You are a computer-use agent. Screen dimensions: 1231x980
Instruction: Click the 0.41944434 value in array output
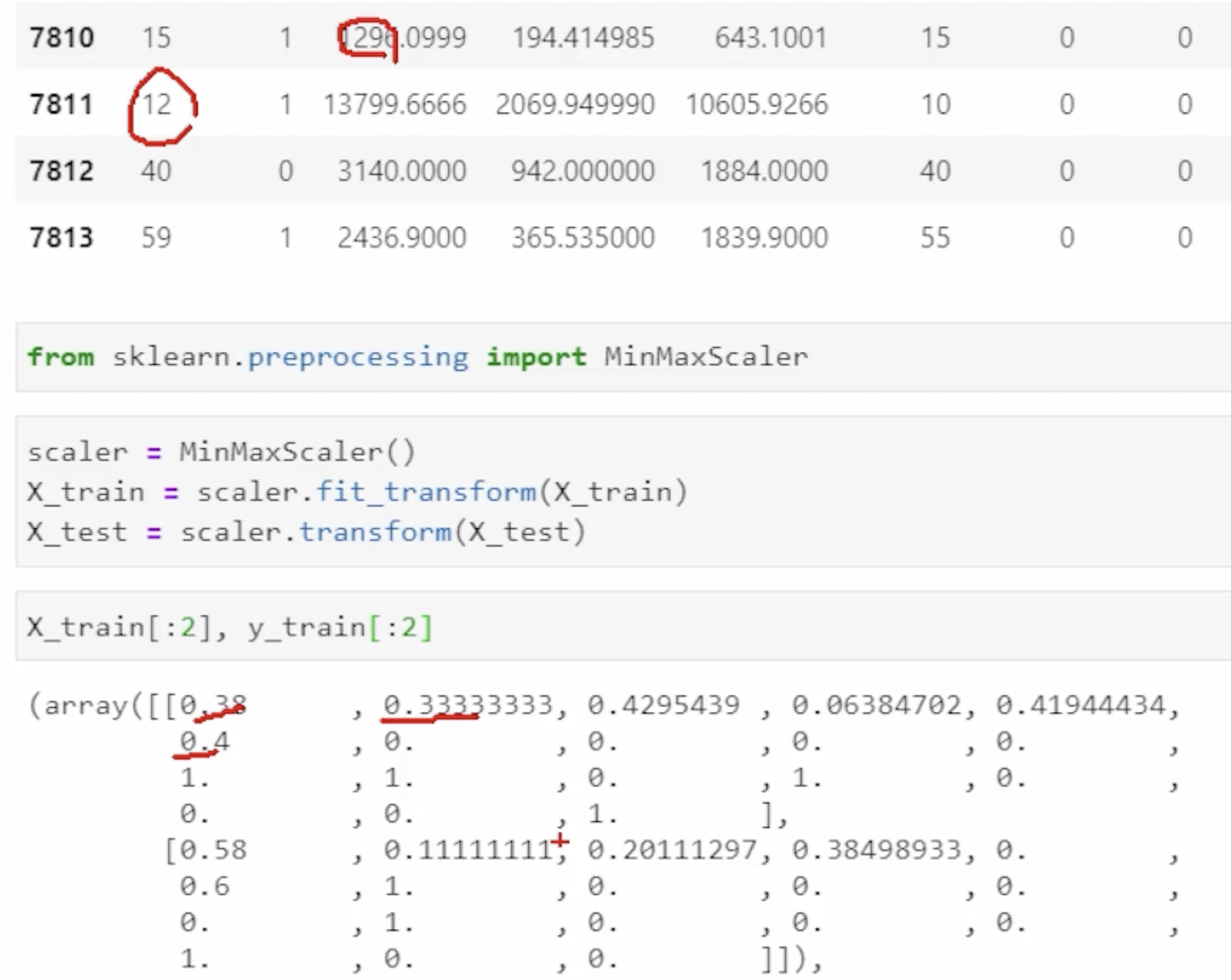[1081, 705]
